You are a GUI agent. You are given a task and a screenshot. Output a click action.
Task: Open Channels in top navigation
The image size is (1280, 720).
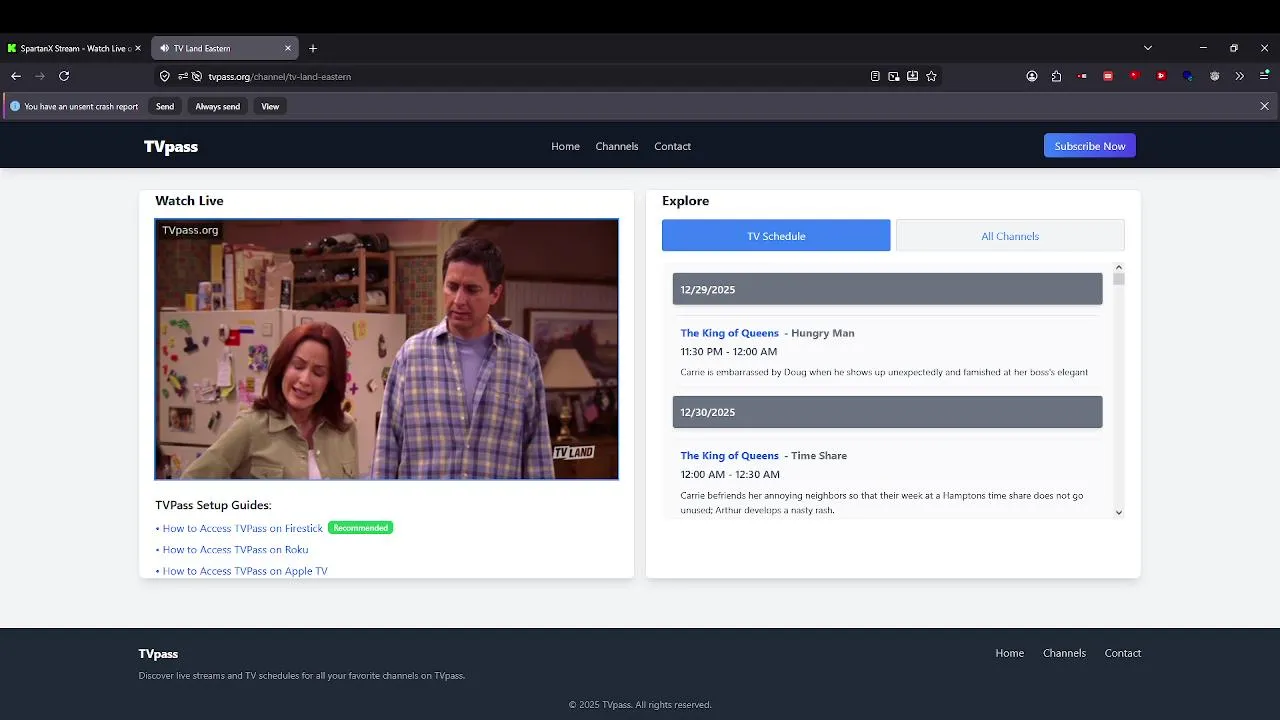617,146
